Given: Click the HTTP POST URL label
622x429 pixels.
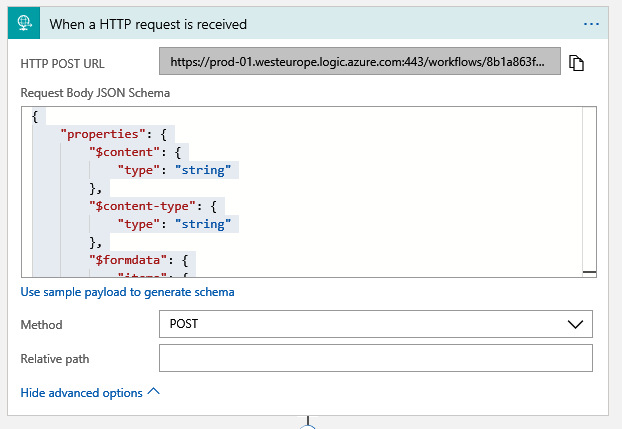Looking at the screenshot, I should 62,63.
